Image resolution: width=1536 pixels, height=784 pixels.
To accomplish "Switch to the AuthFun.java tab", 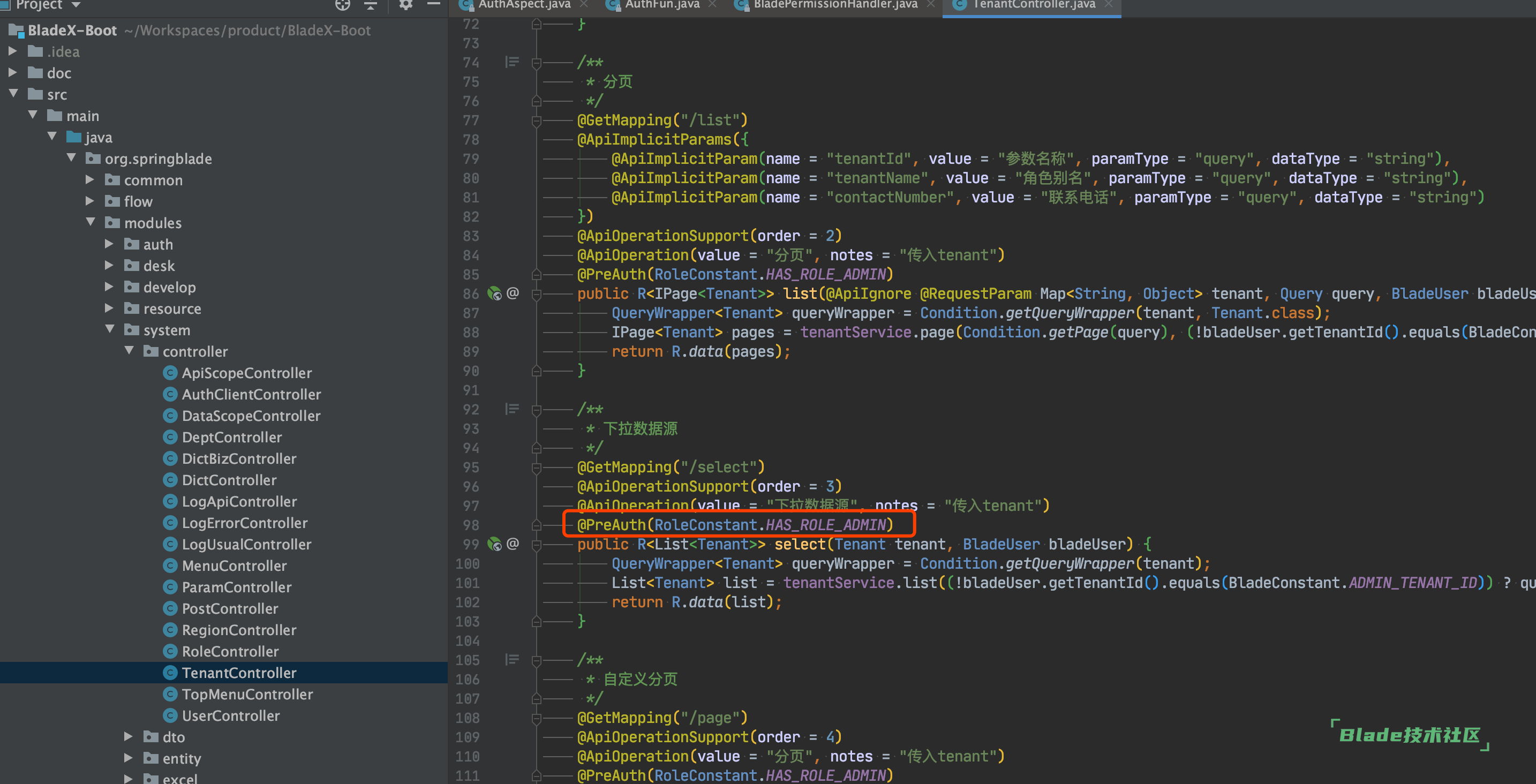I will 662,5.
